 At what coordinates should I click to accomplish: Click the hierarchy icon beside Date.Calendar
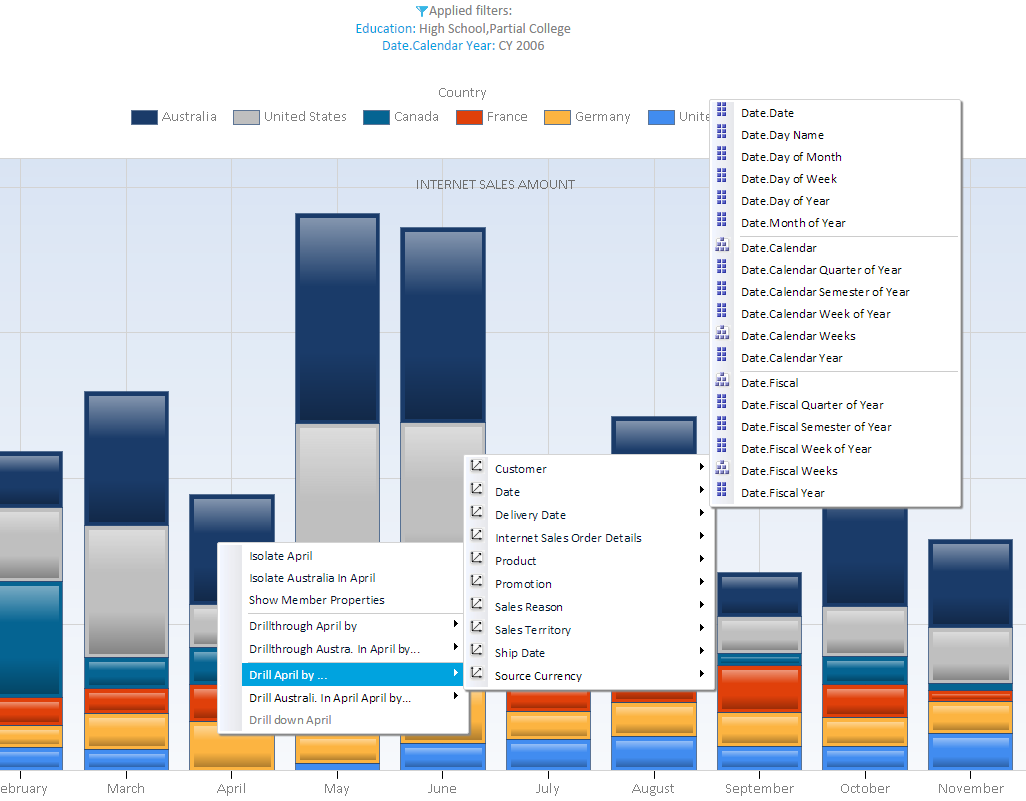tap(722, 245)
